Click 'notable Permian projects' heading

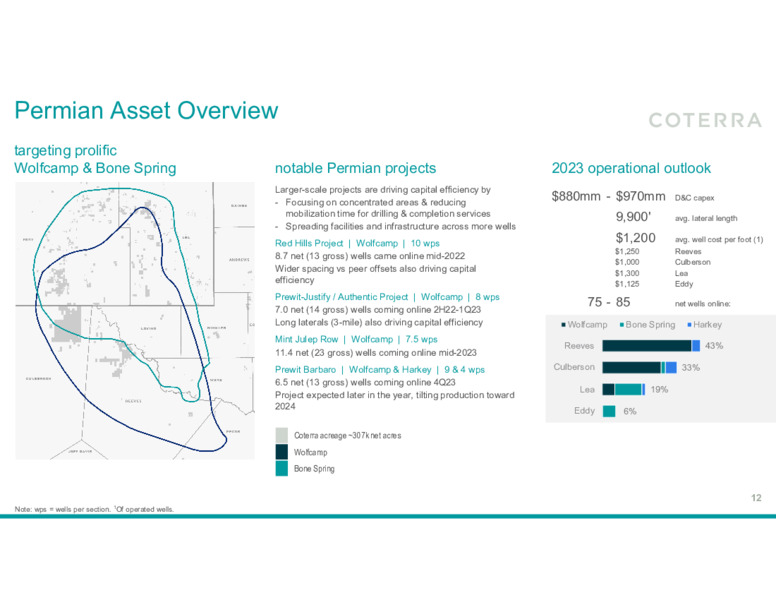click(355, 168)
